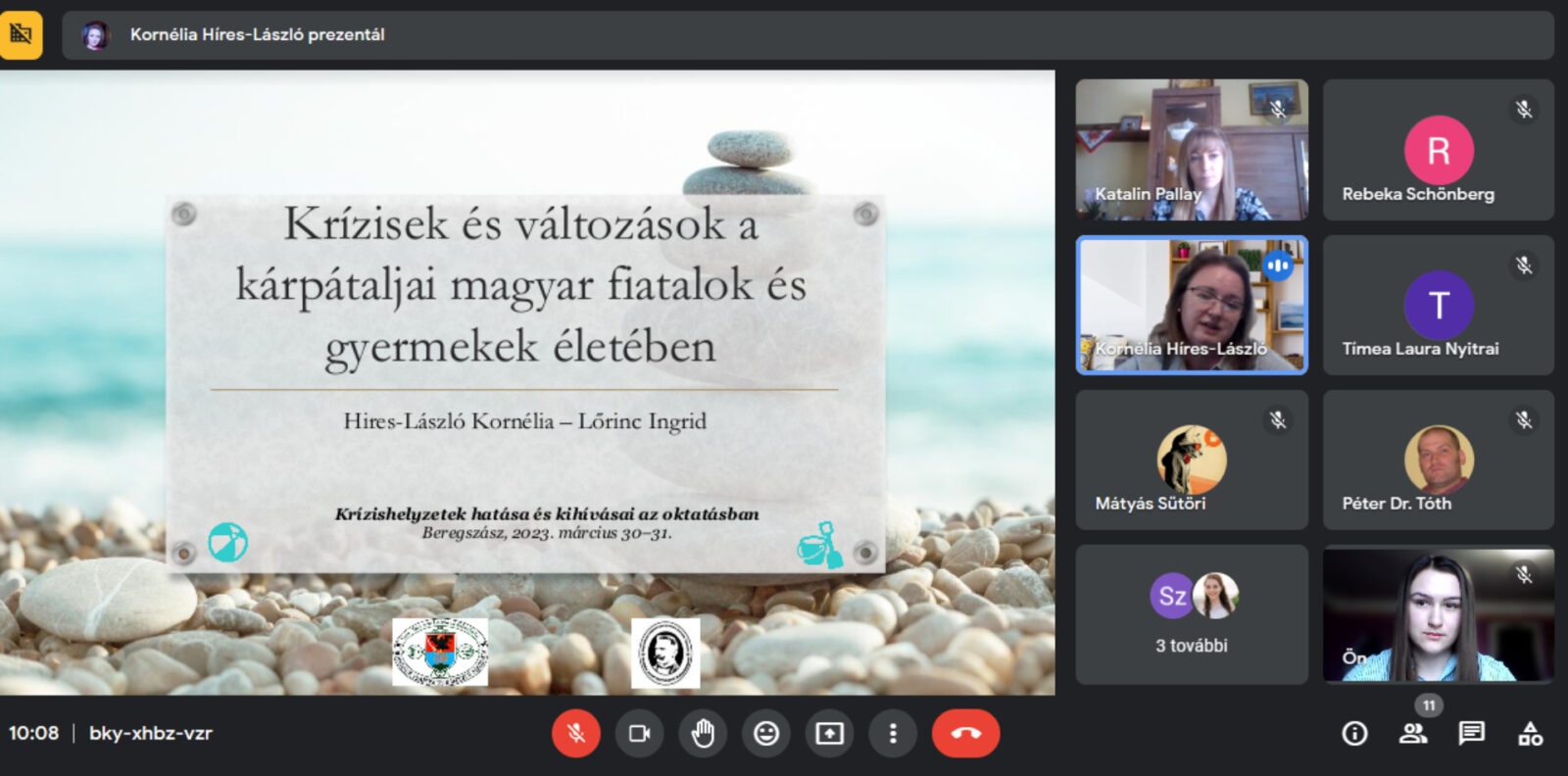Click Rebeka Schönberg's participant tile
1568x776 pixels.
(1438, 149)
